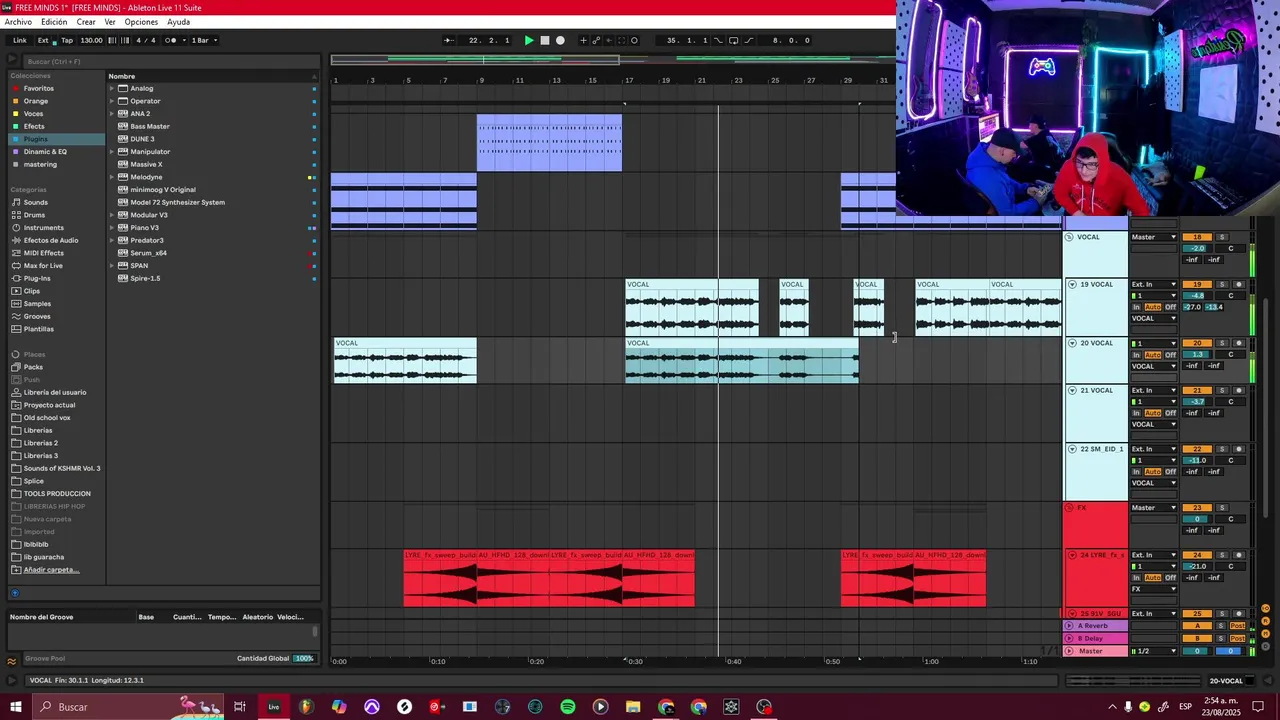Open the Plug-Ins category
Screen dimensions: 1280x720
coord(37,278)
